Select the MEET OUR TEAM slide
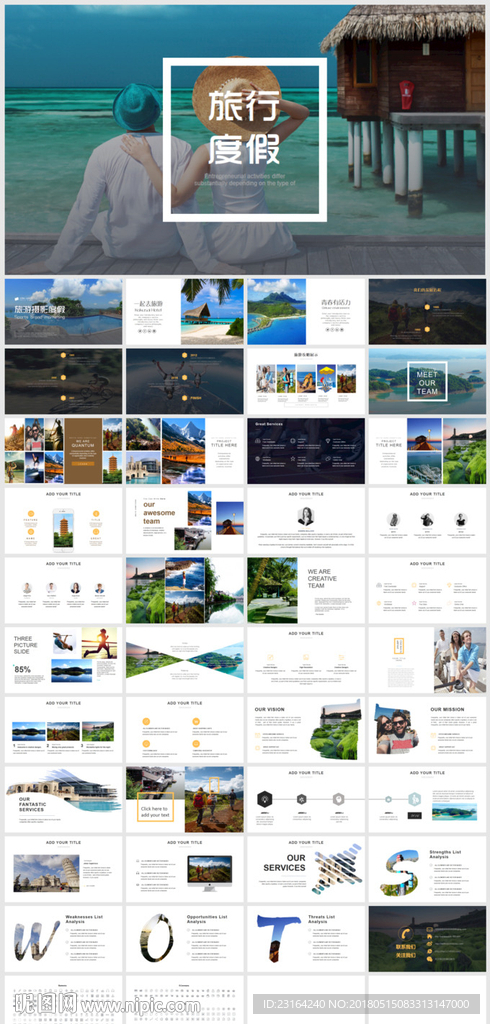This screenshot has height=1024, width=490. pos(427,381)
